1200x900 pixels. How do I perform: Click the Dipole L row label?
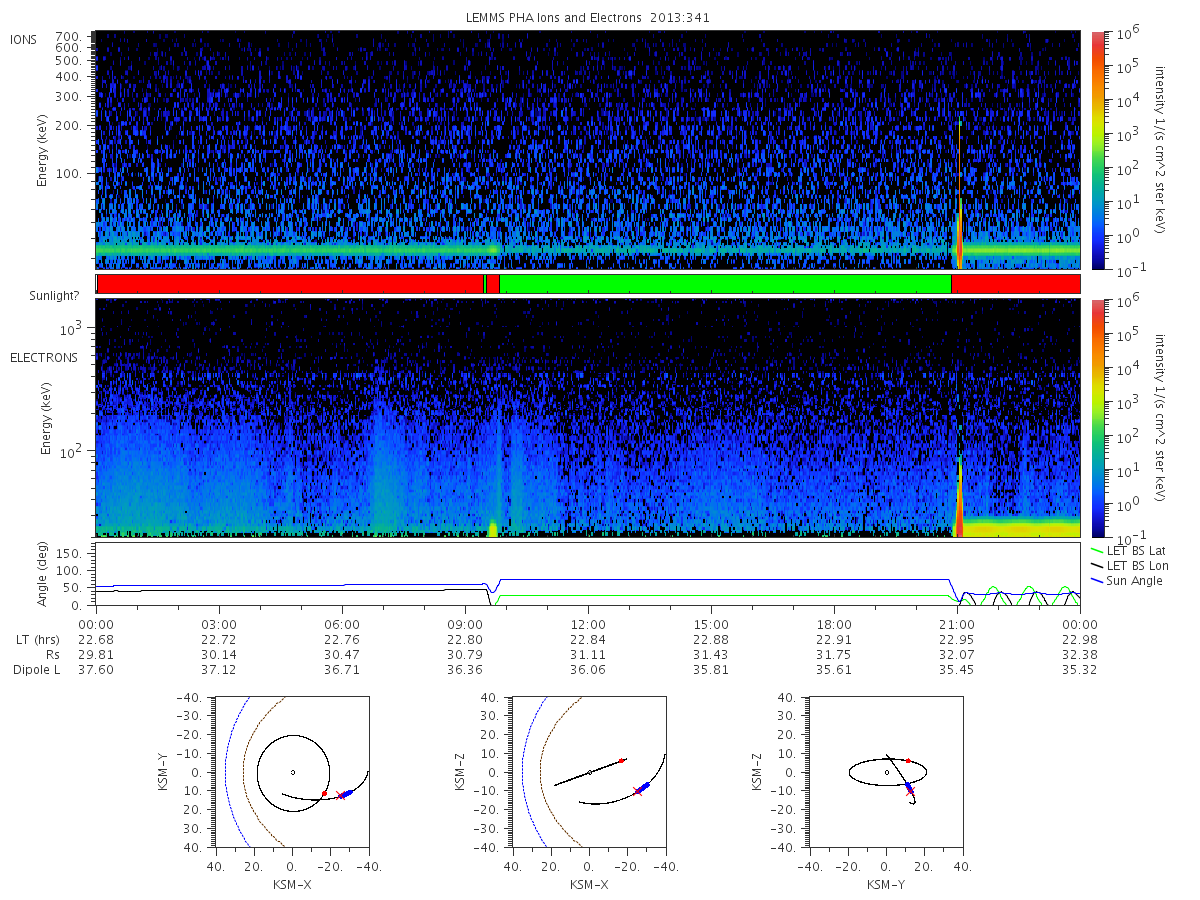[37, 669]
